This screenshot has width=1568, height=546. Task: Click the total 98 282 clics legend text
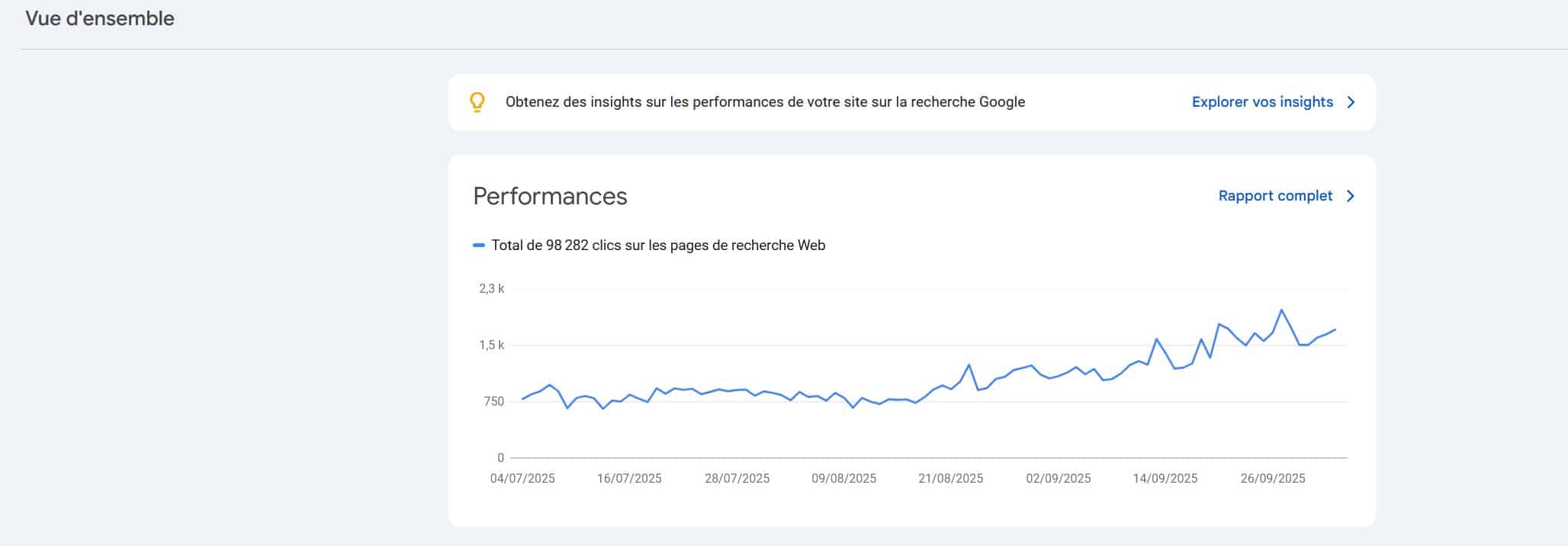click(658, 246)
